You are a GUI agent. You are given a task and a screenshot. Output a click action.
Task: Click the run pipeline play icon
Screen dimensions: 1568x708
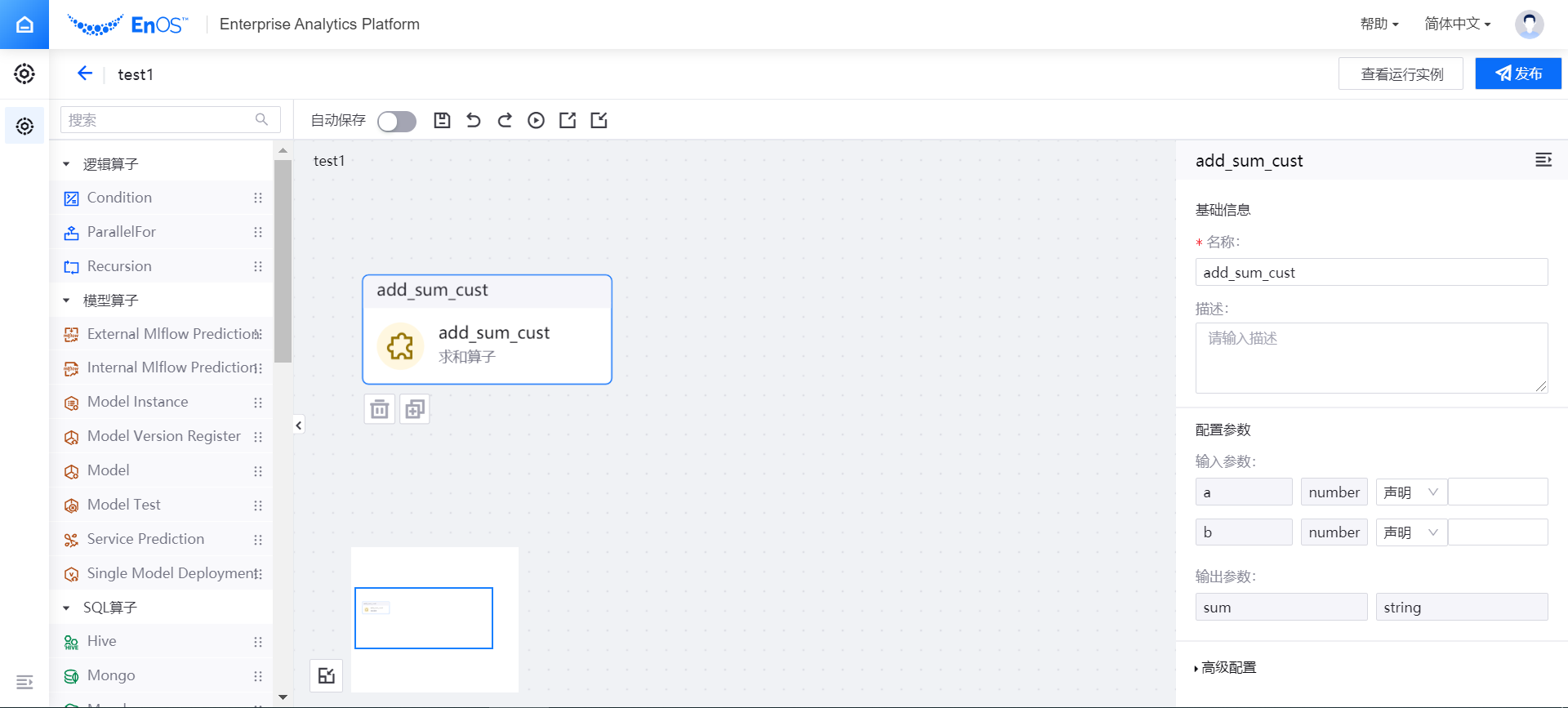(536, 121)
